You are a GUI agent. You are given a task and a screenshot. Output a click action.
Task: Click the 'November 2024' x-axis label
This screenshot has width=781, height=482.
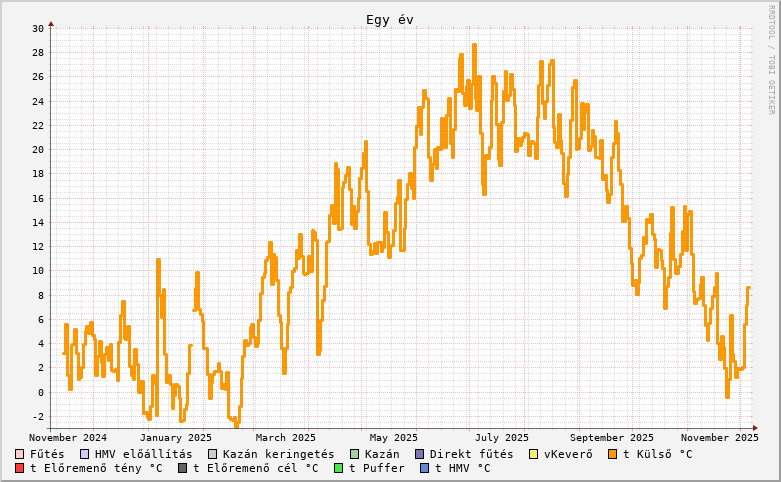[x=68, y=437]
